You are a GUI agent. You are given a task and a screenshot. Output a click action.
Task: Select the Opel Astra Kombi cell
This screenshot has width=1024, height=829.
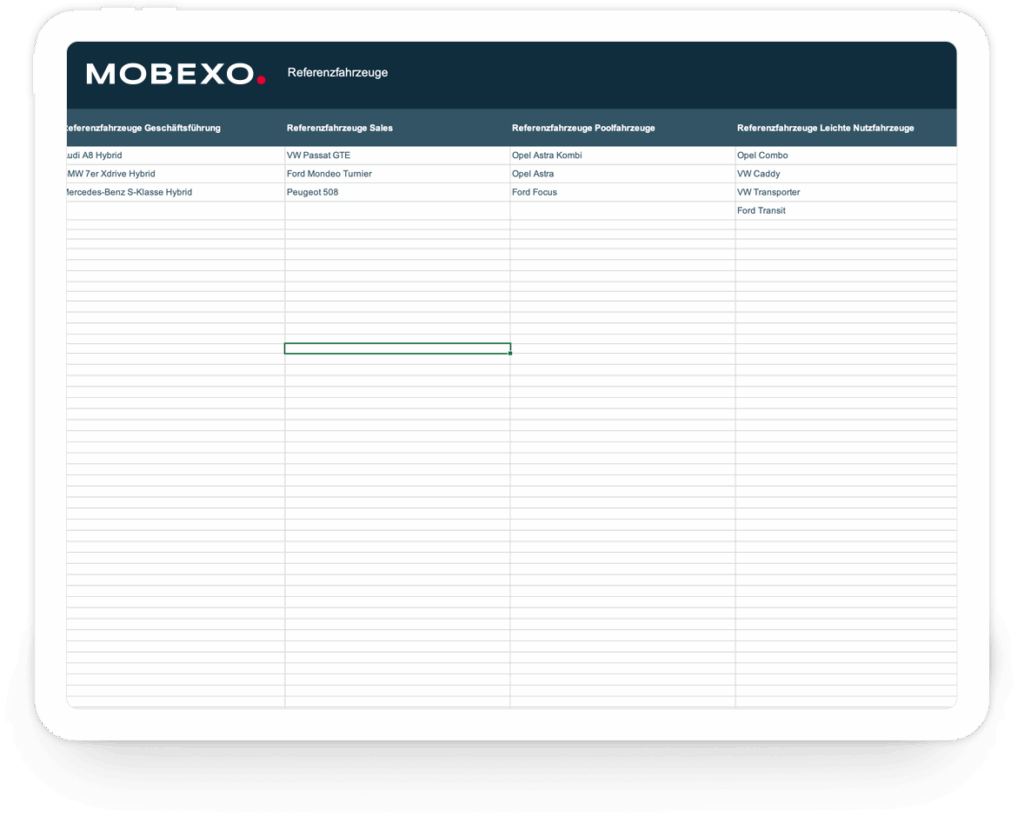coord(546,156)
